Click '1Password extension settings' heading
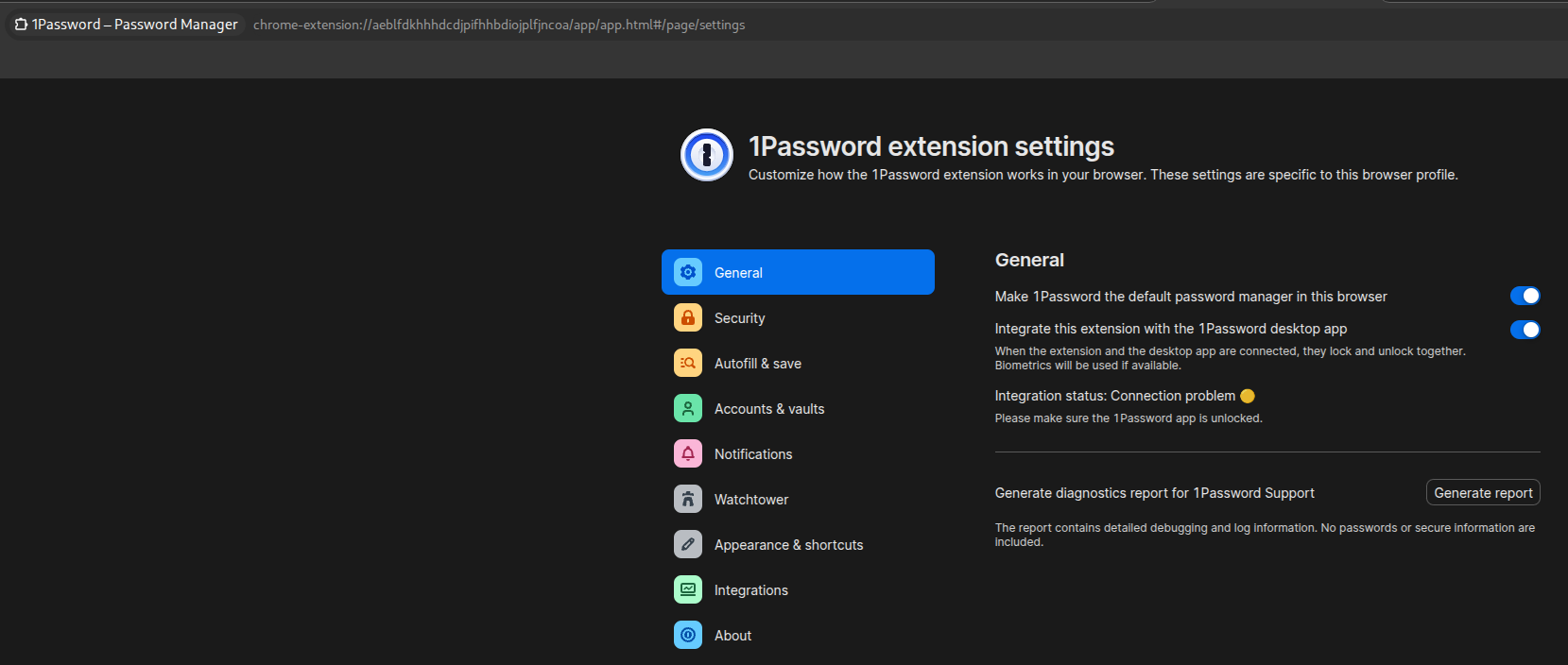The width and height of the screenshot is (1568, 665). coord(931,146)
